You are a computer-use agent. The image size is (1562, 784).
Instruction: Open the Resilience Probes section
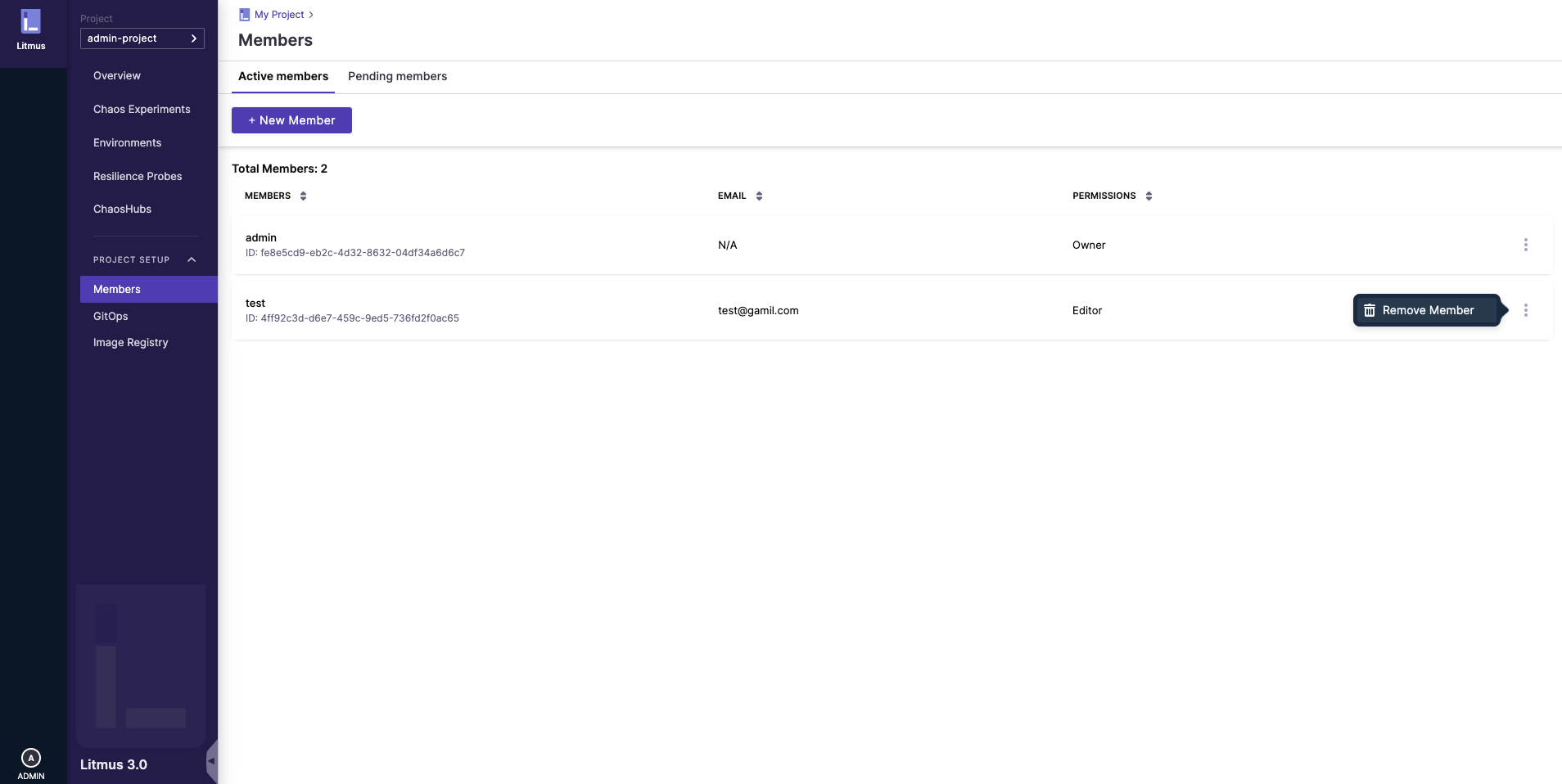pos(138,176)
